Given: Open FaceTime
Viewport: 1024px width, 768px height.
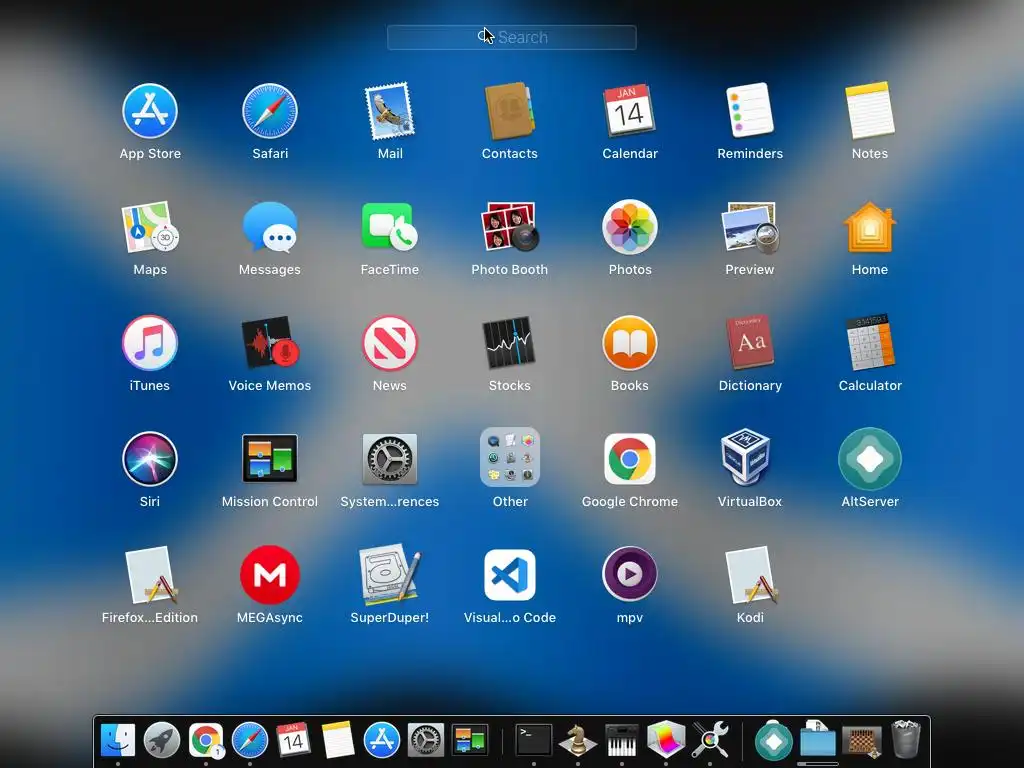Looking at the screenshot, I should click(390, 227).
